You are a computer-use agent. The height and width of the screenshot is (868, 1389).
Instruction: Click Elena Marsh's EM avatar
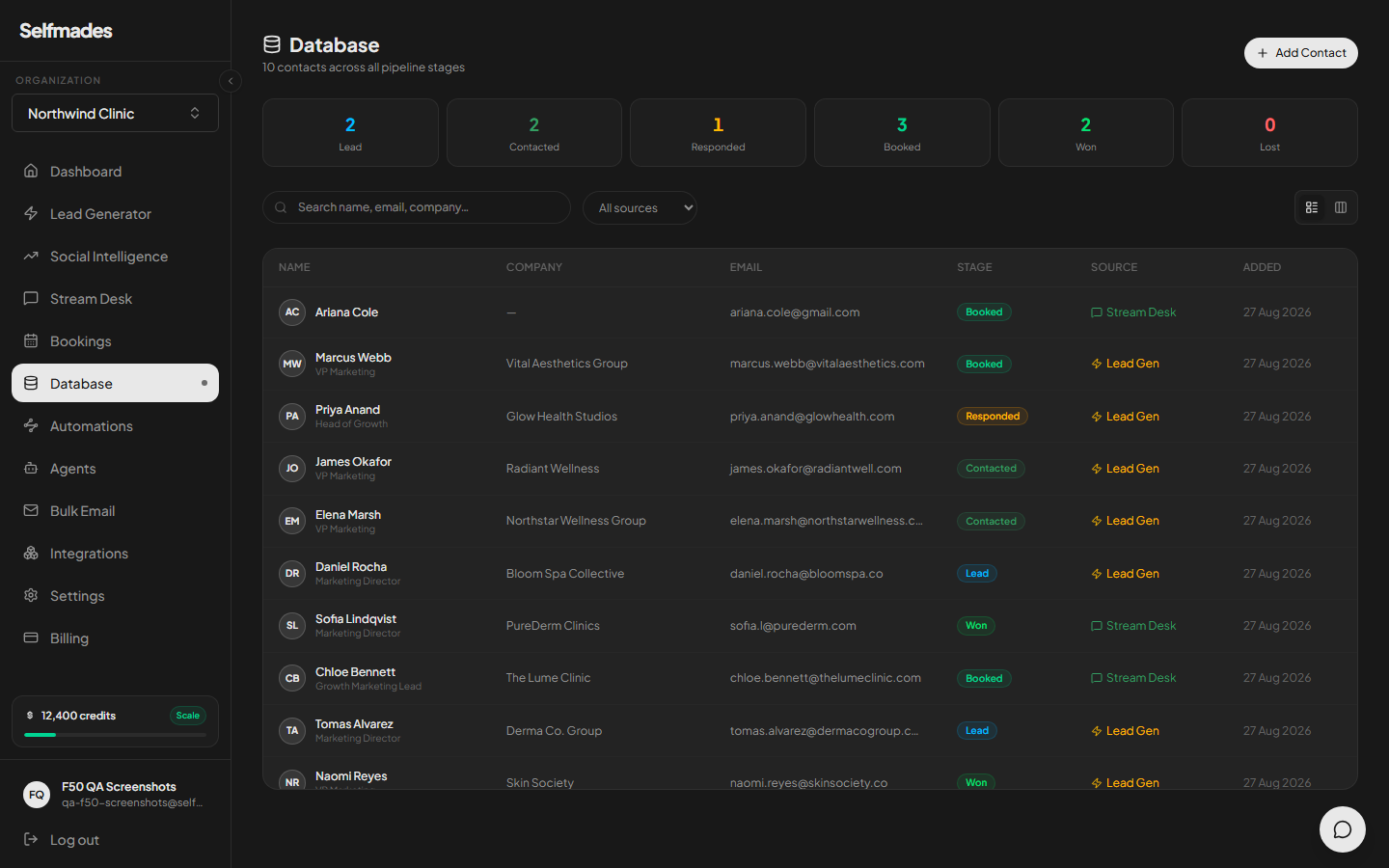click(x=292, y=521)
